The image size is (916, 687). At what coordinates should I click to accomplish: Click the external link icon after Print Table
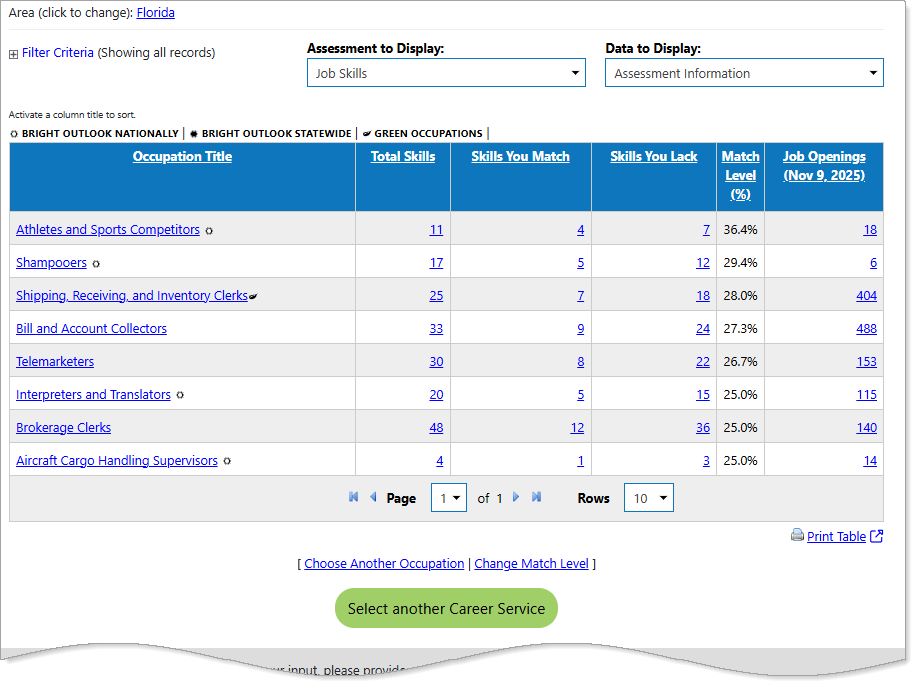(877, 536)
